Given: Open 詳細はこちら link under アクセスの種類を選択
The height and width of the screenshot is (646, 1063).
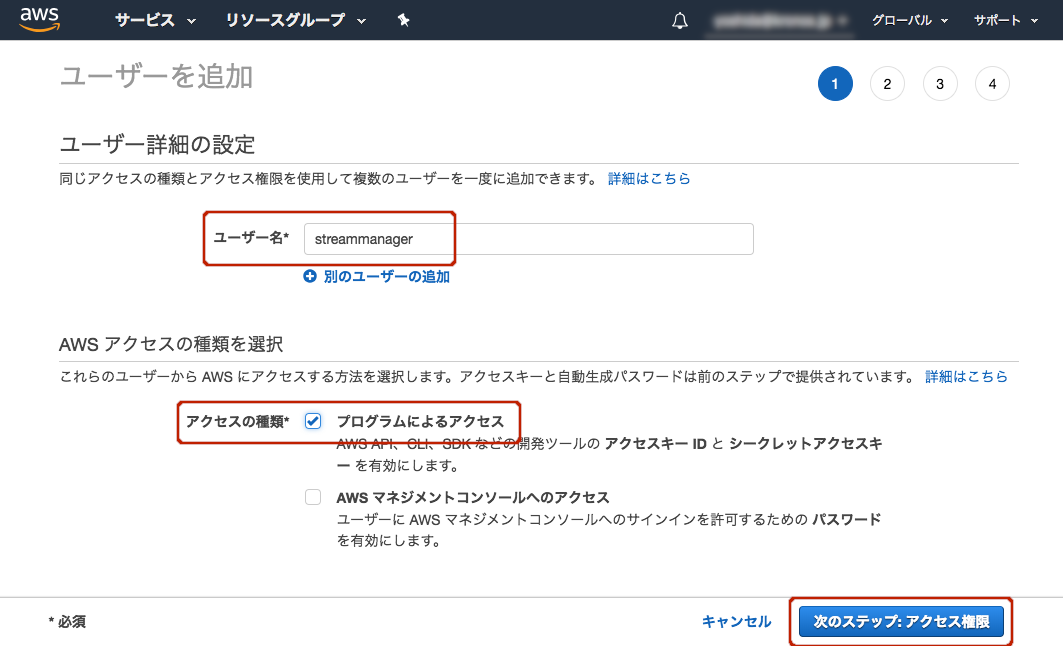Looking at the screenshot, I should coord(966,376).
